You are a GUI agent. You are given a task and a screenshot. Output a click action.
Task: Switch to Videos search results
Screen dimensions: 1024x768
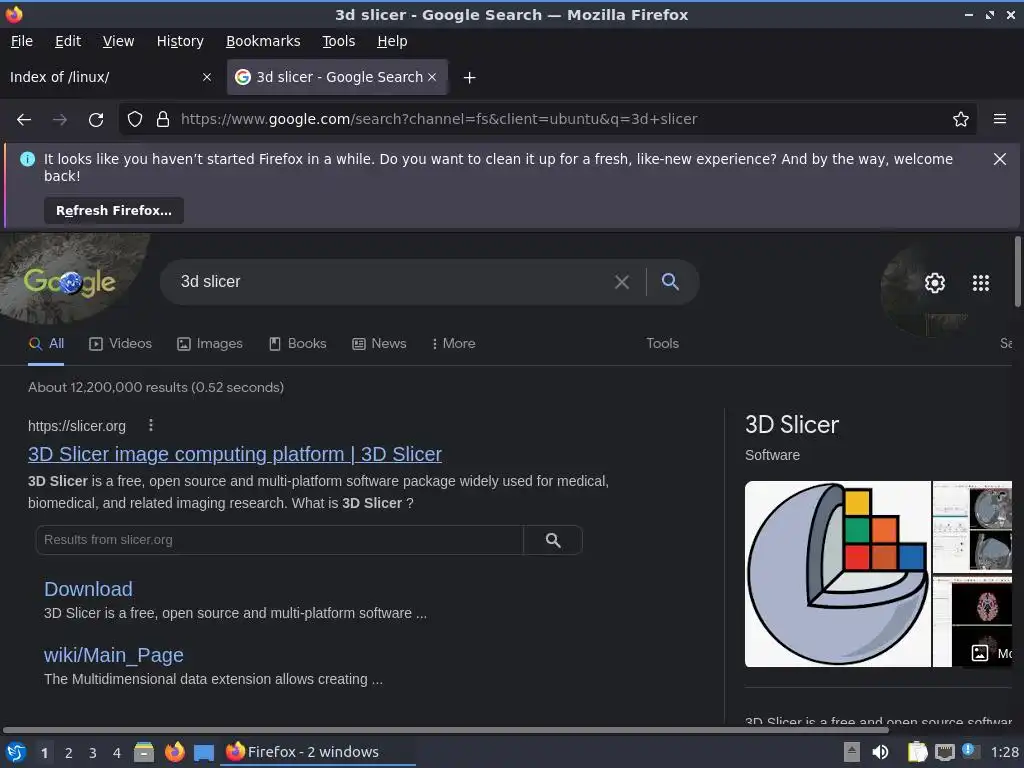(120, 344)
